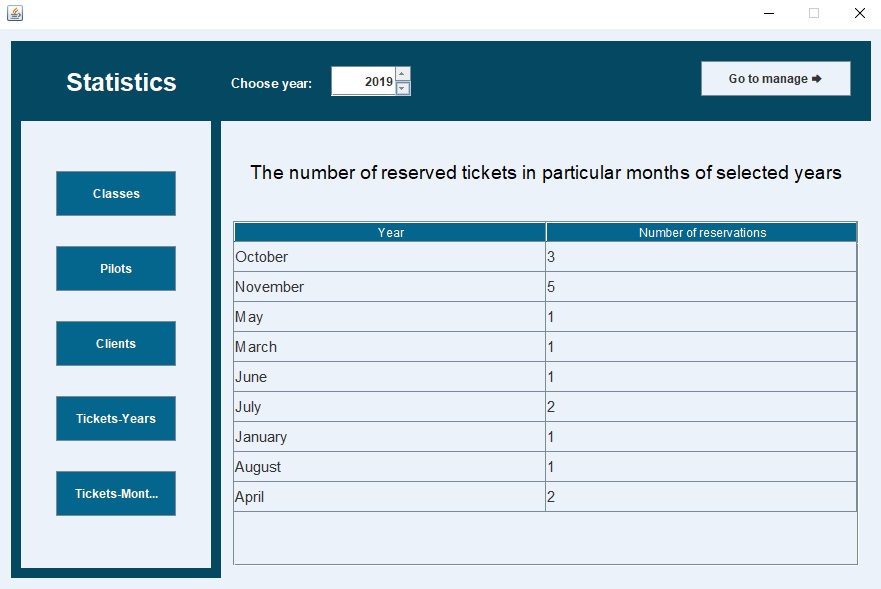Open the Go to manage screen
The height and width of the screenshot is (589, 881).
(775, 79)
